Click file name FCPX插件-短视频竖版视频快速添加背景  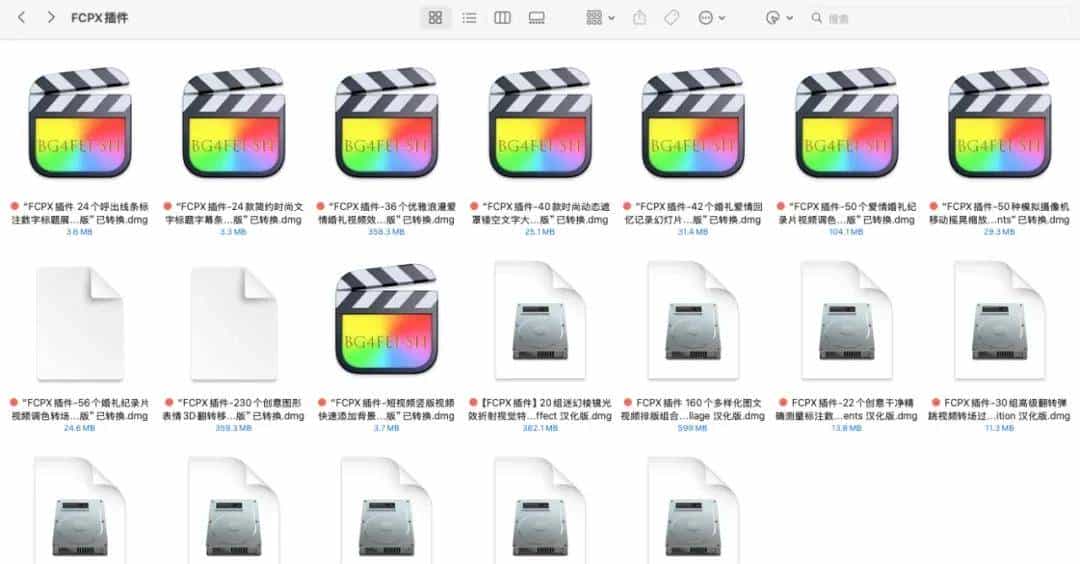point(386,409)
